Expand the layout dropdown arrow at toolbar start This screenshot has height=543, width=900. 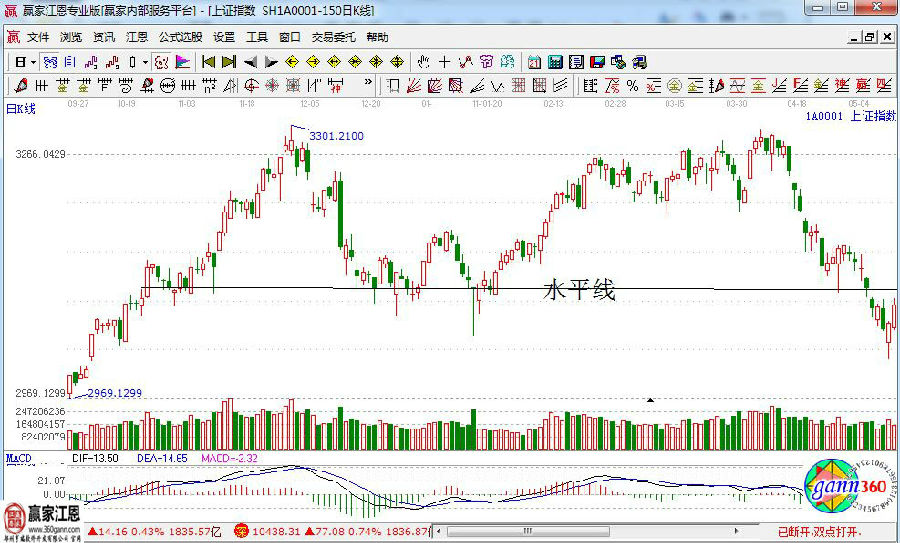(x=32, y=62)
